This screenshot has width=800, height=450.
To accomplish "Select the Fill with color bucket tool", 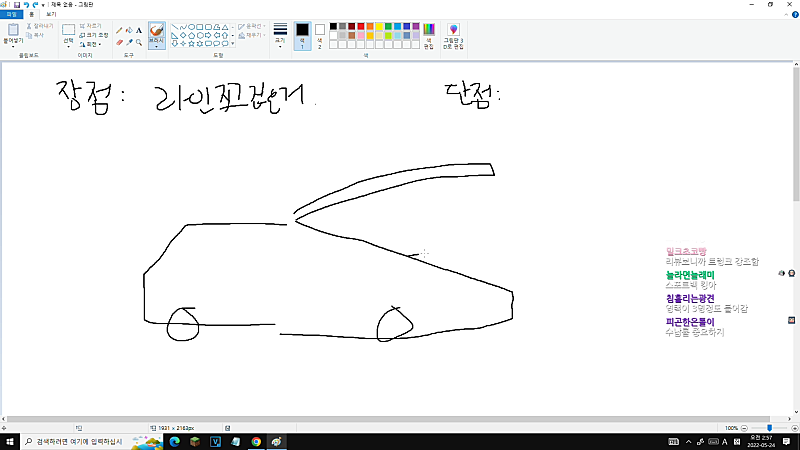I will point(129,31).
